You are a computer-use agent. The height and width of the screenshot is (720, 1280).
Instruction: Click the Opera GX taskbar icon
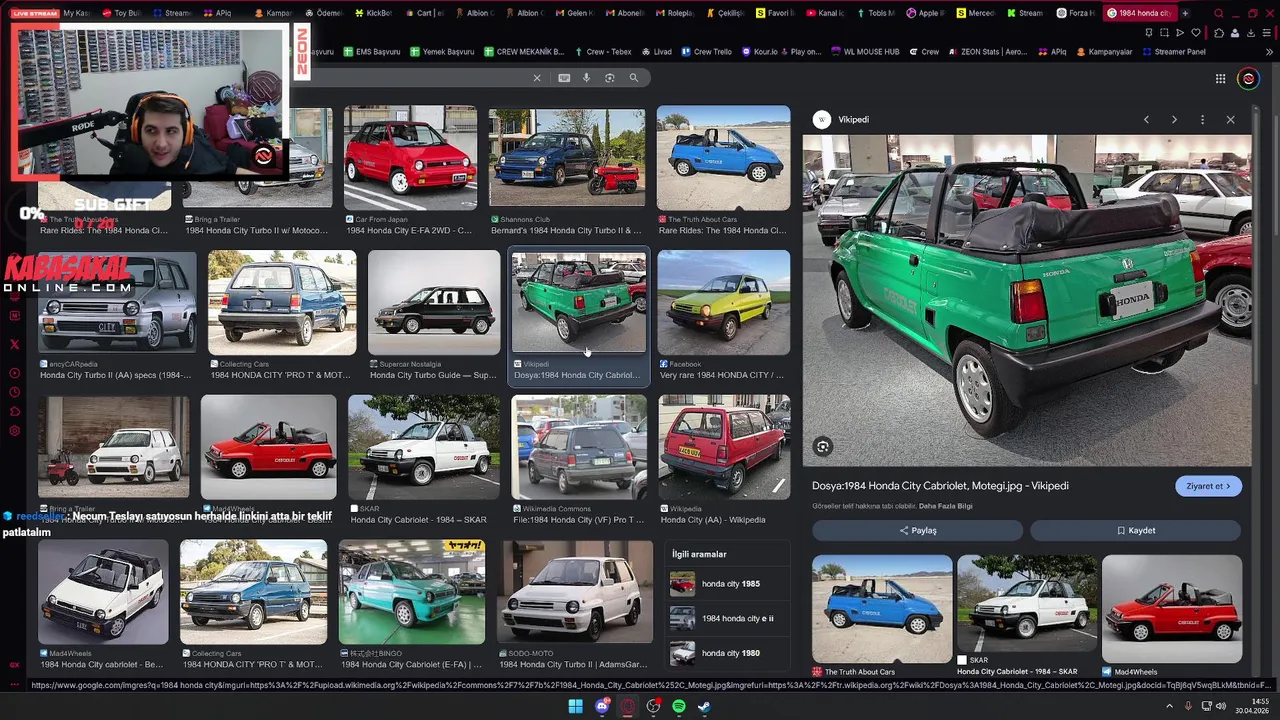tap(628, 707)
